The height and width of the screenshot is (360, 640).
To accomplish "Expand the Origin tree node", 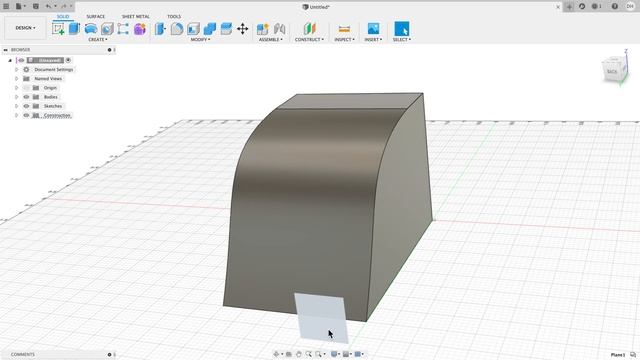I will pos(16,88).
